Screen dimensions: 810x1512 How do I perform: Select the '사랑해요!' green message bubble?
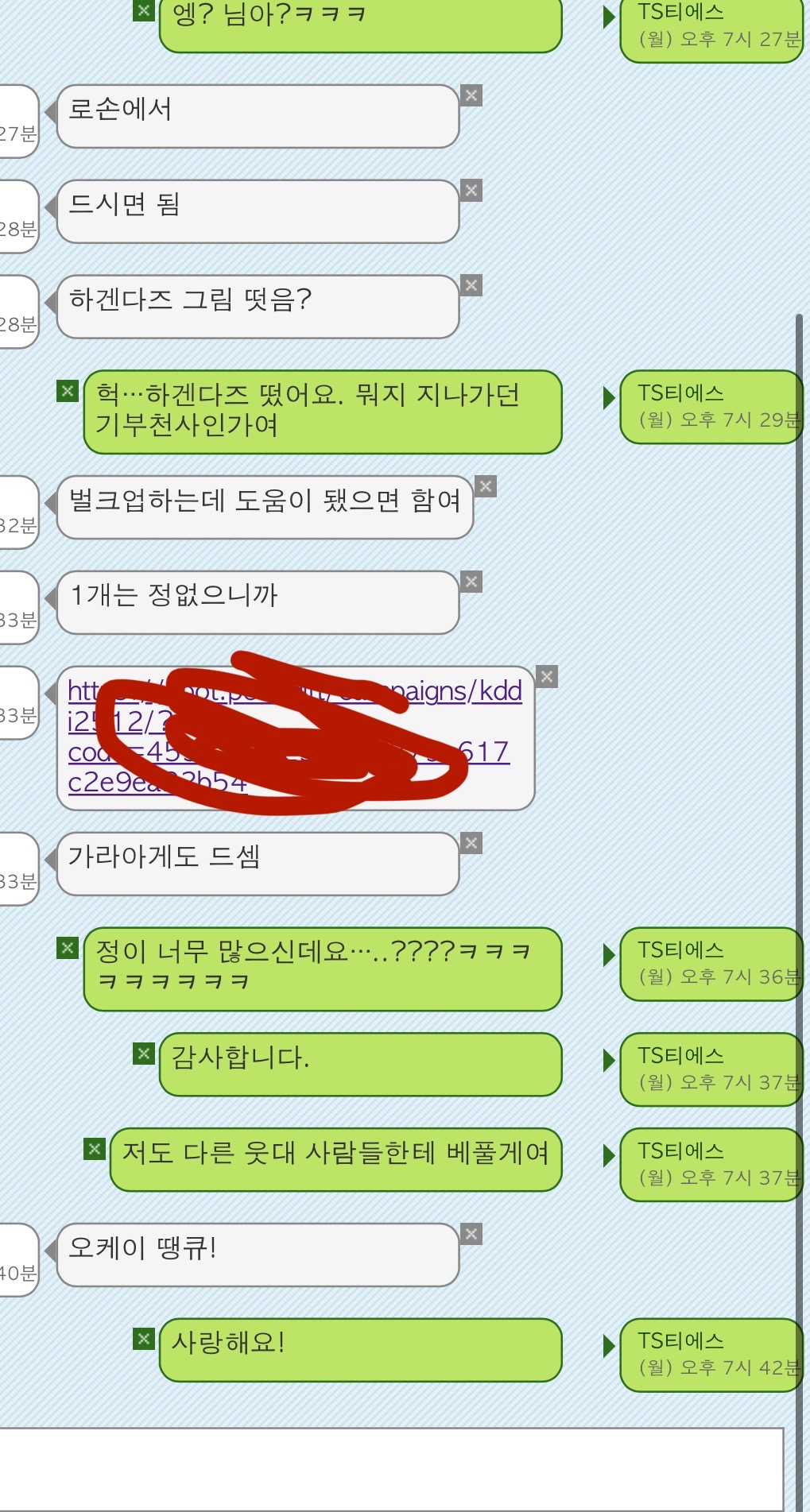[x=361, y=1350]
